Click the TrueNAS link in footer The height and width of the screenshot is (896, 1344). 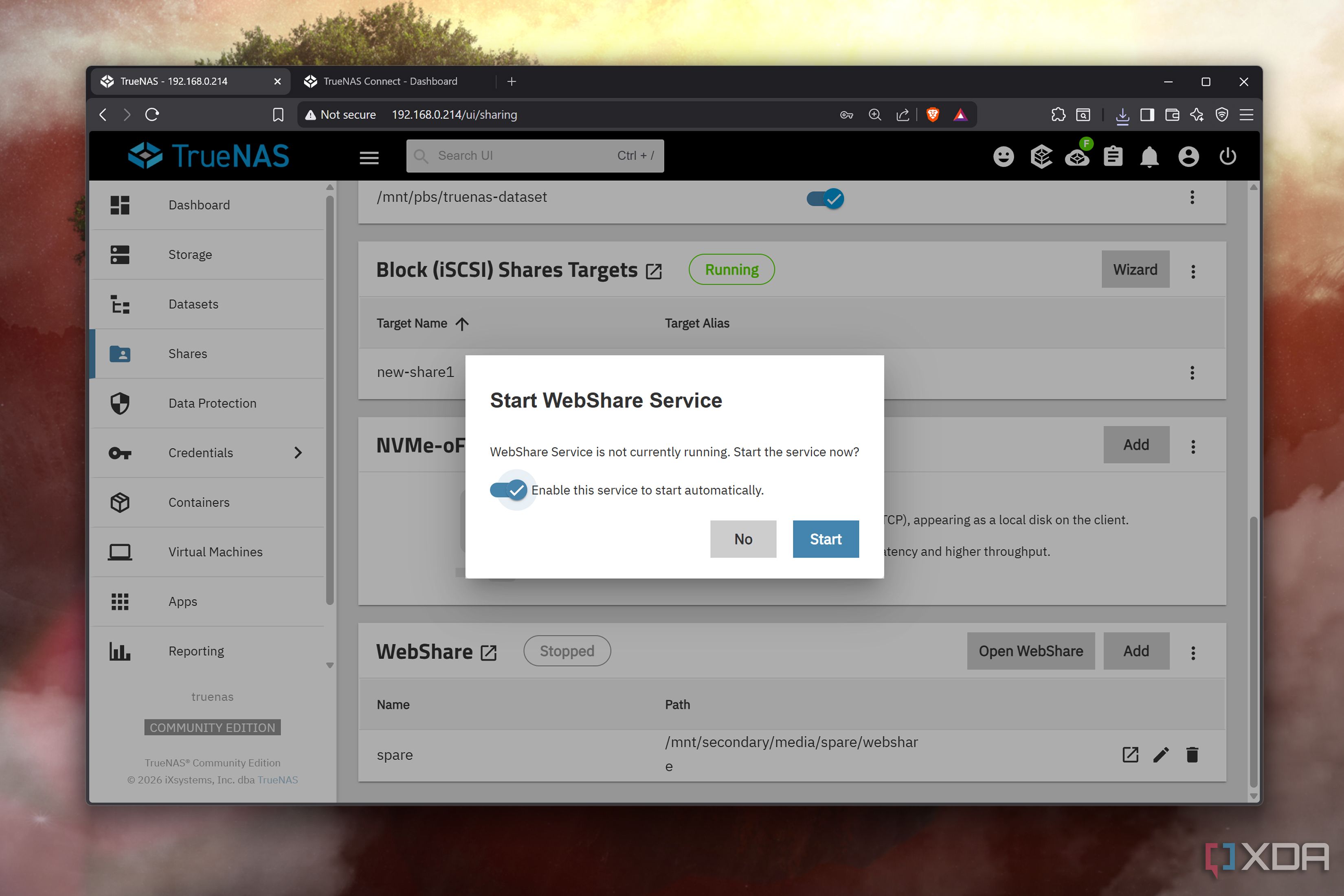[x=278, y=780]
